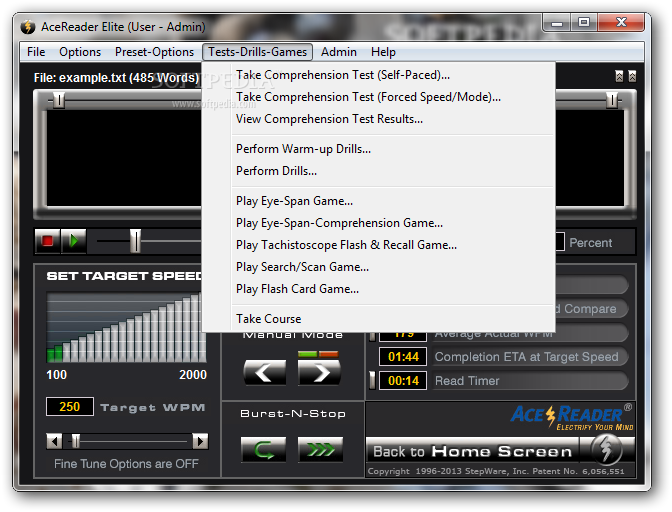Click Back to Home Screen button
Viewport: 672px width, 512px height.
(x=473, y=451)
